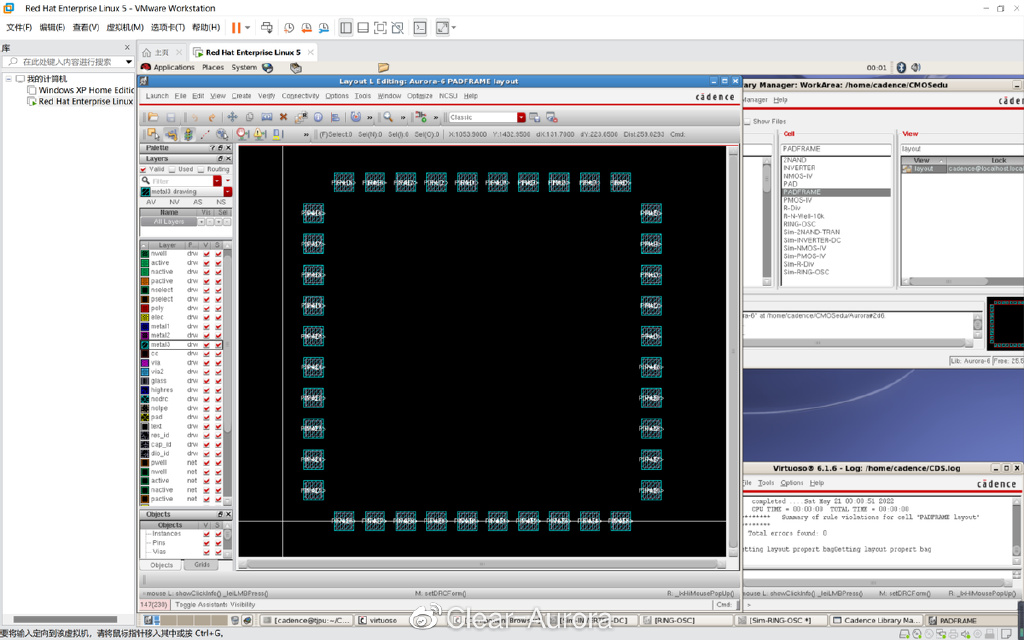Open the metal3 drawing layer dropdown
The image size is (1024, 640).
pyautogui.click(x=227, y=191)
